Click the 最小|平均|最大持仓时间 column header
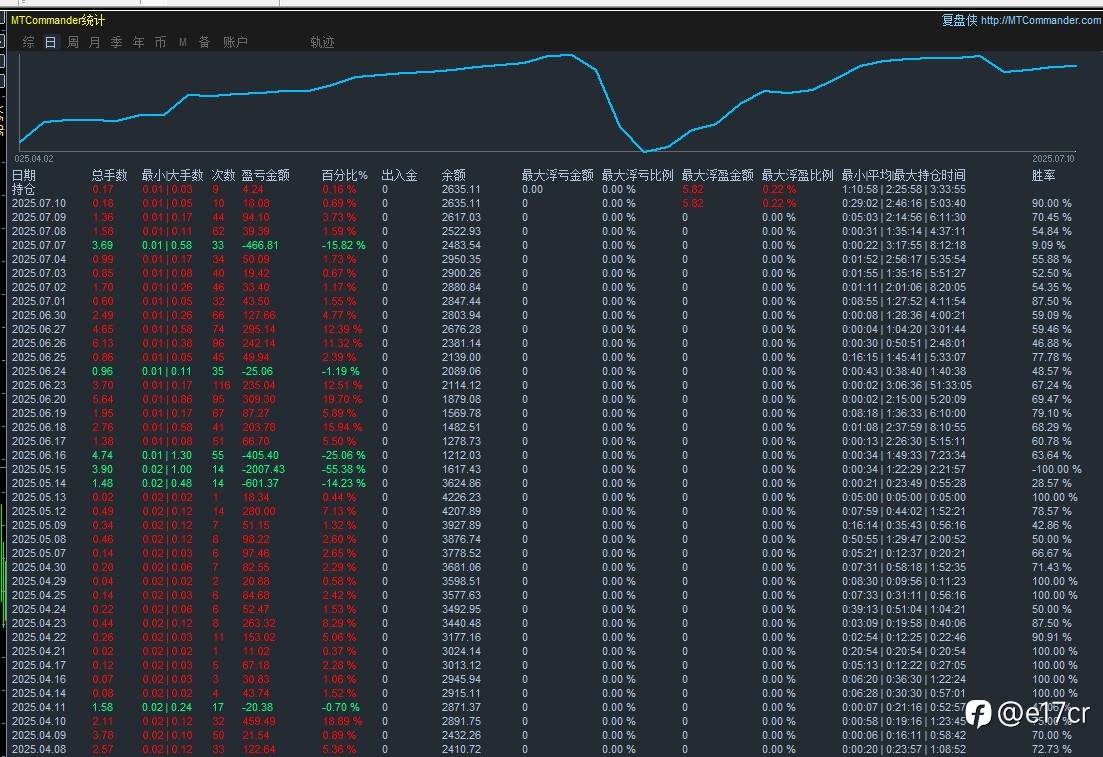 click(904, 175)
